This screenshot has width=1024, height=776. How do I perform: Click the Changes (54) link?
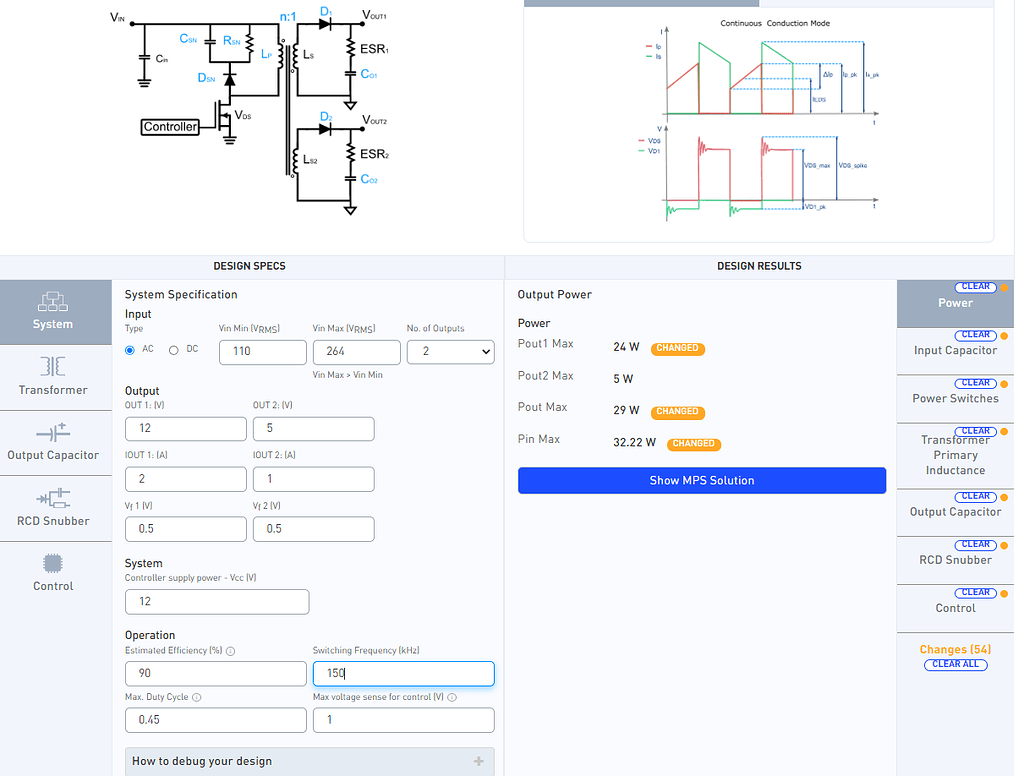pos(955,649)
